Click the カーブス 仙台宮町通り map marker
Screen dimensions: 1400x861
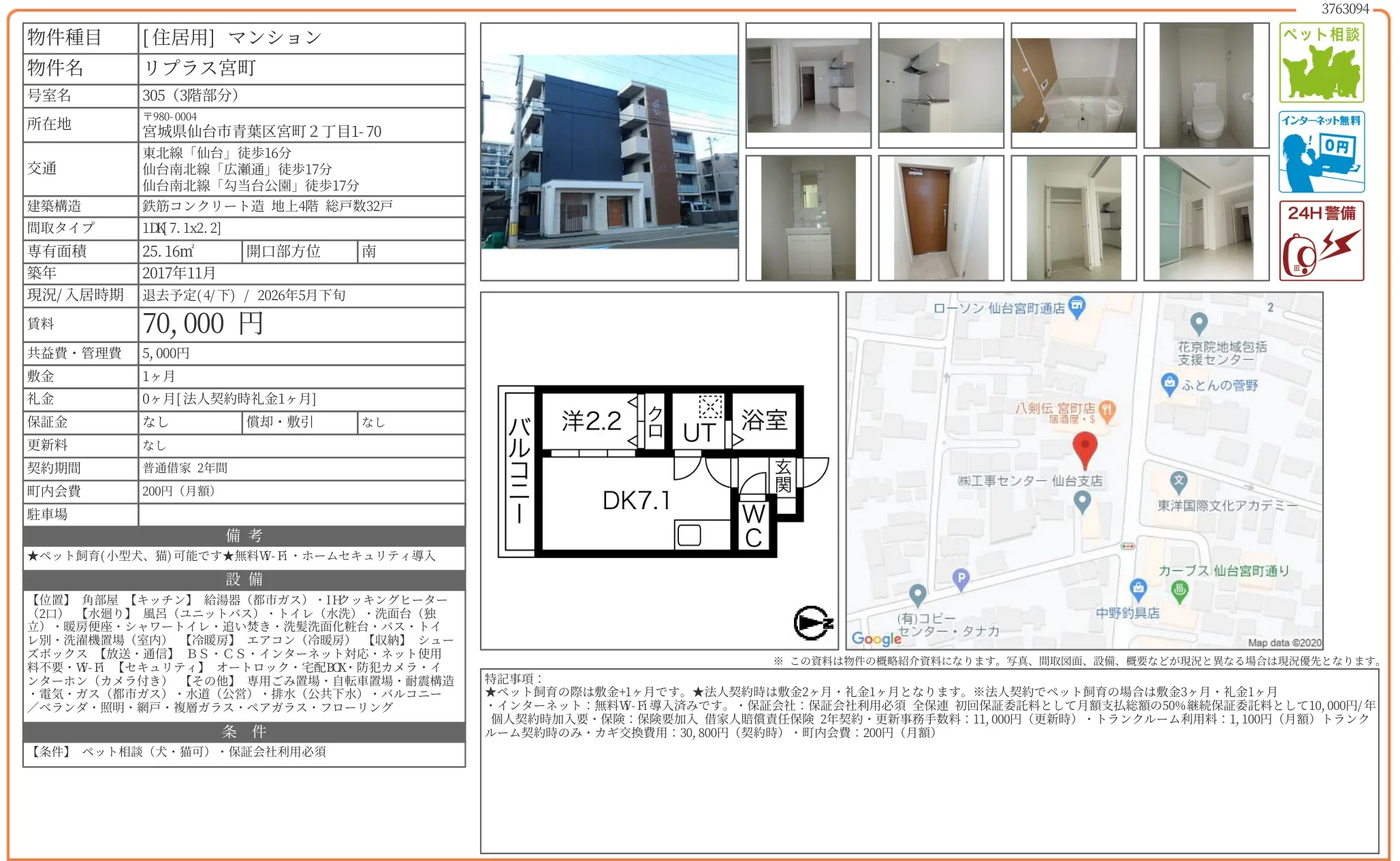[x=1179, y=590]
